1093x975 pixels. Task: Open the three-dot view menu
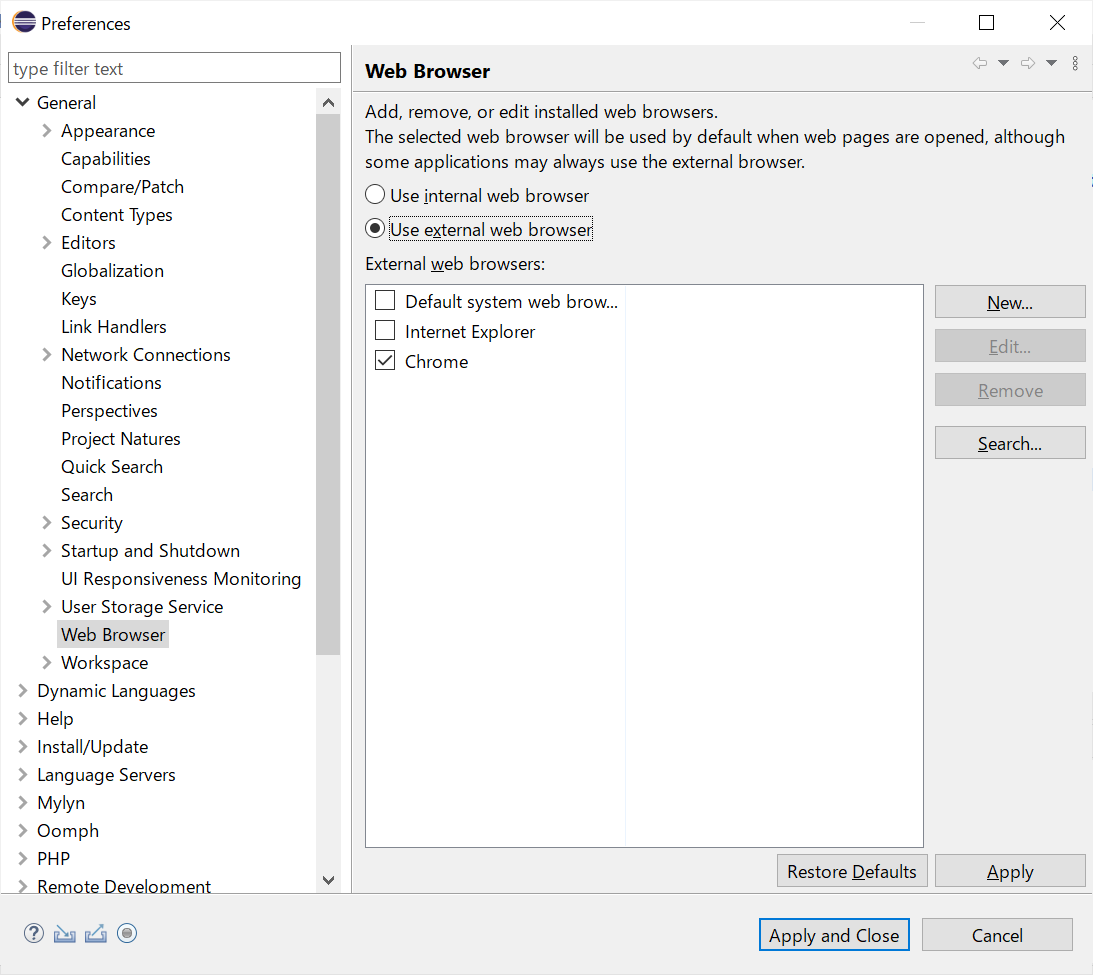pos(1076,63)
